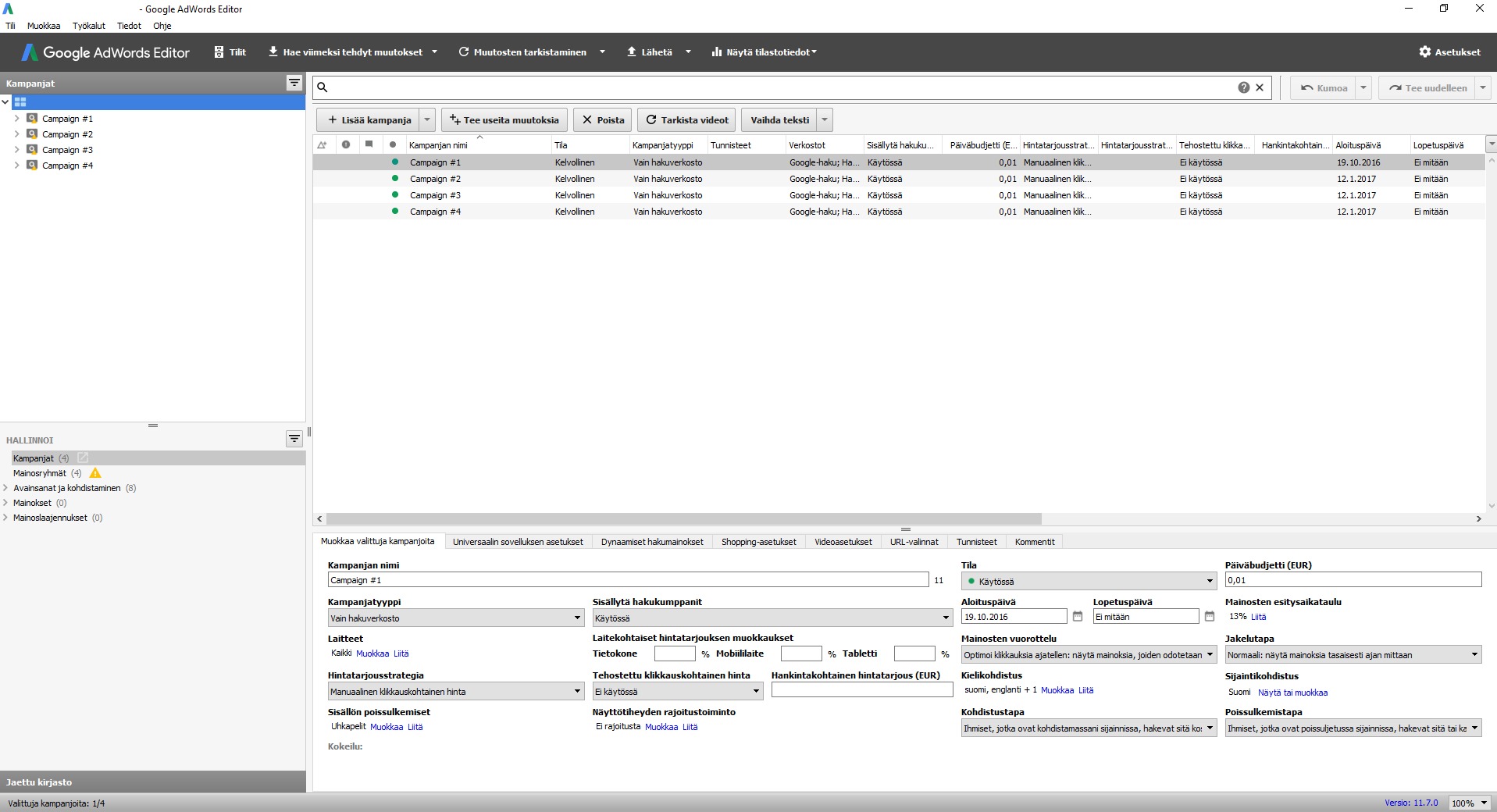Viewport: 1497px width, 812px height.
Task: Open the Muokkaa menu in menu bar
Action: pyautogui.click(x=44, y=26)
